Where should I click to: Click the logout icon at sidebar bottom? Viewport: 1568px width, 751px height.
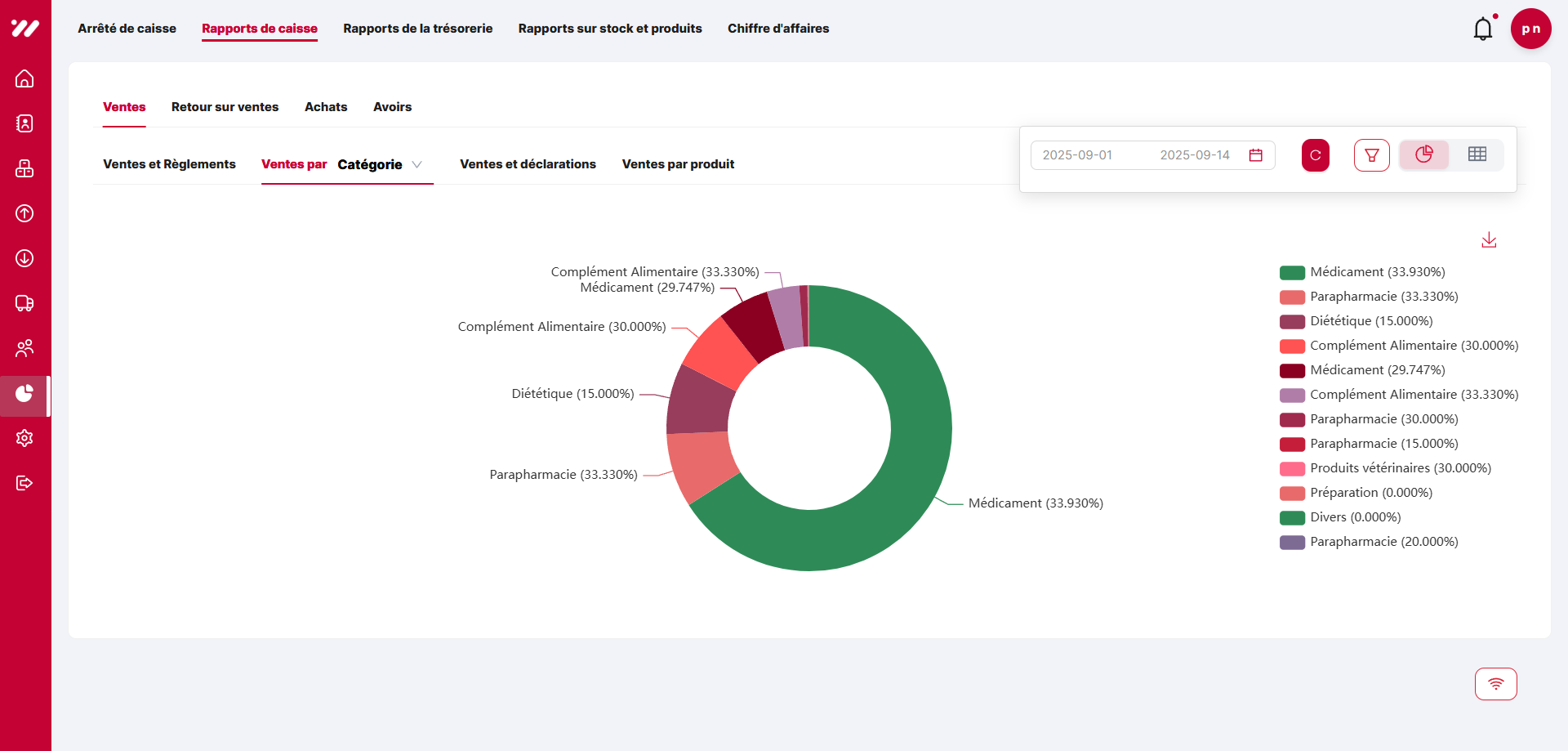[24, 482]
